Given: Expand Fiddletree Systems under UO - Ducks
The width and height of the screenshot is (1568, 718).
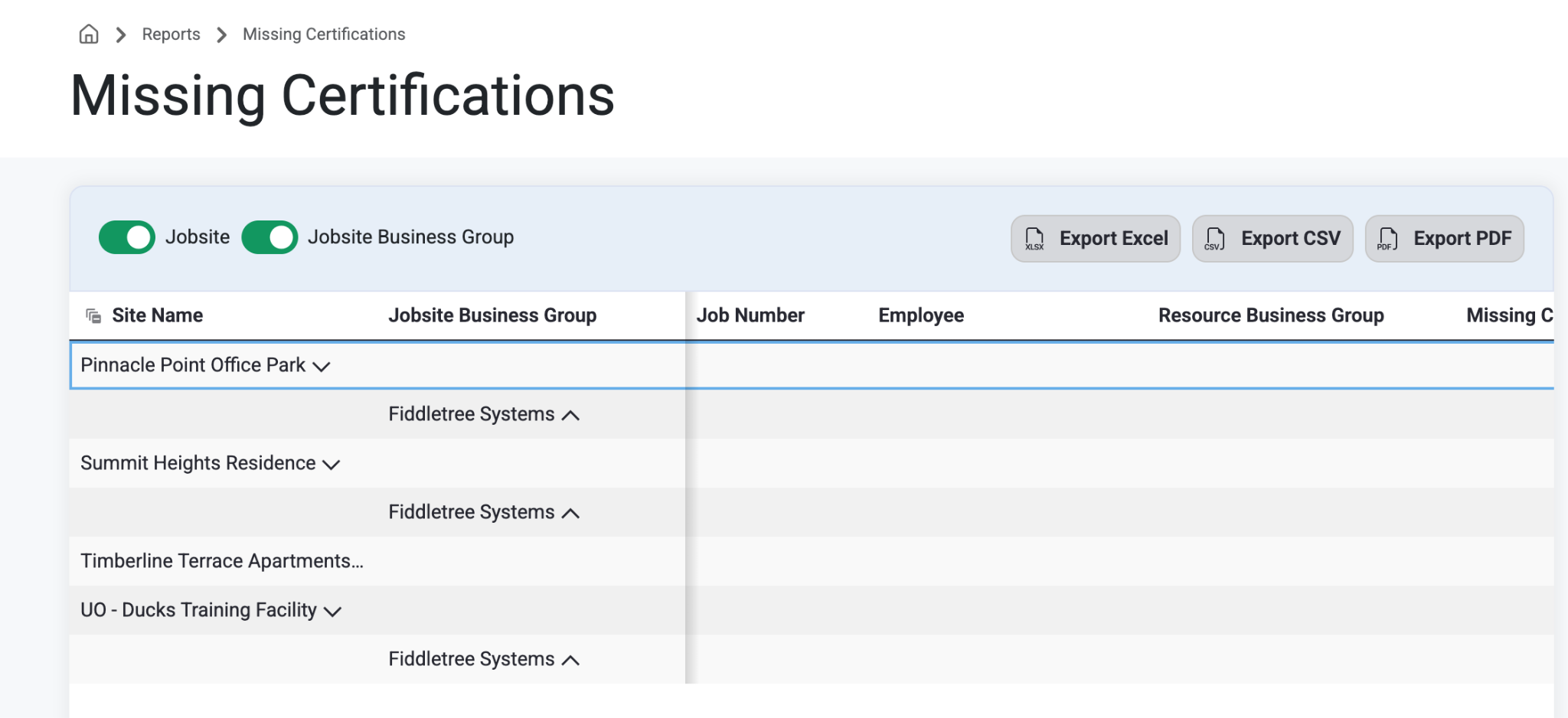Looking at the screenshot, I should coord(570,661).
